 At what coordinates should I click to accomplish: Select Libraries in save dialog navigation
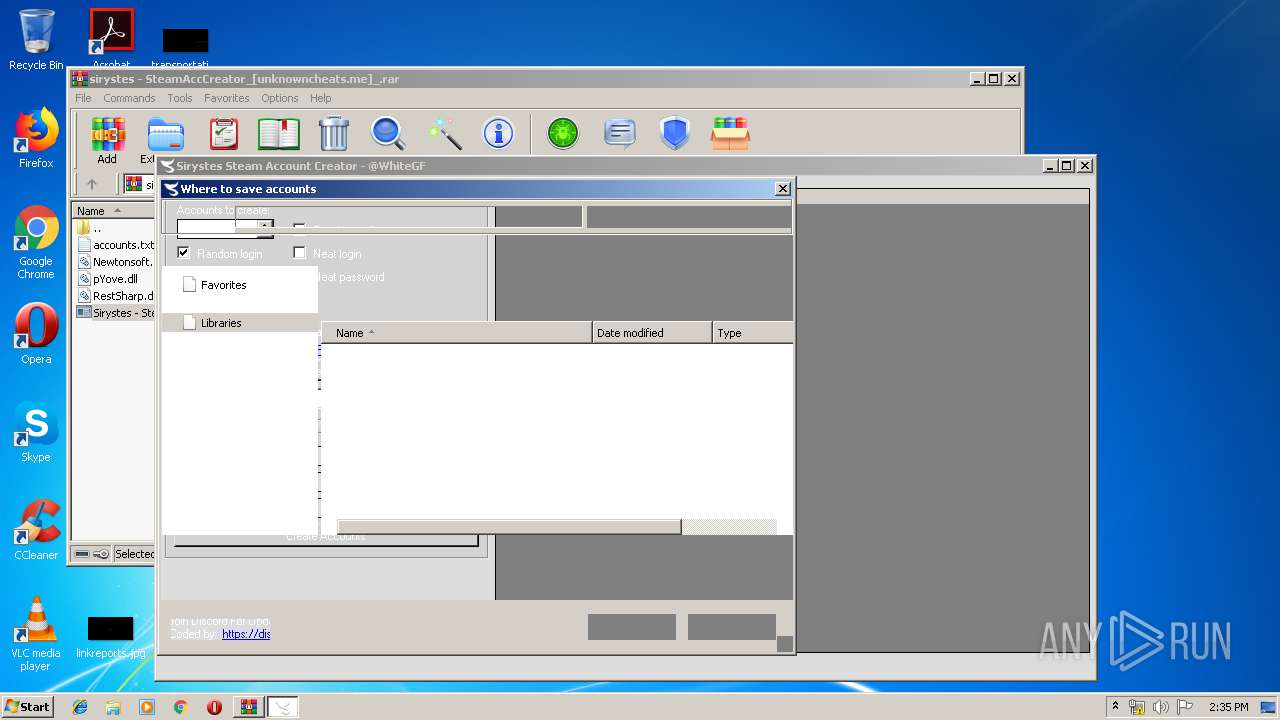(x=221, y=323)
